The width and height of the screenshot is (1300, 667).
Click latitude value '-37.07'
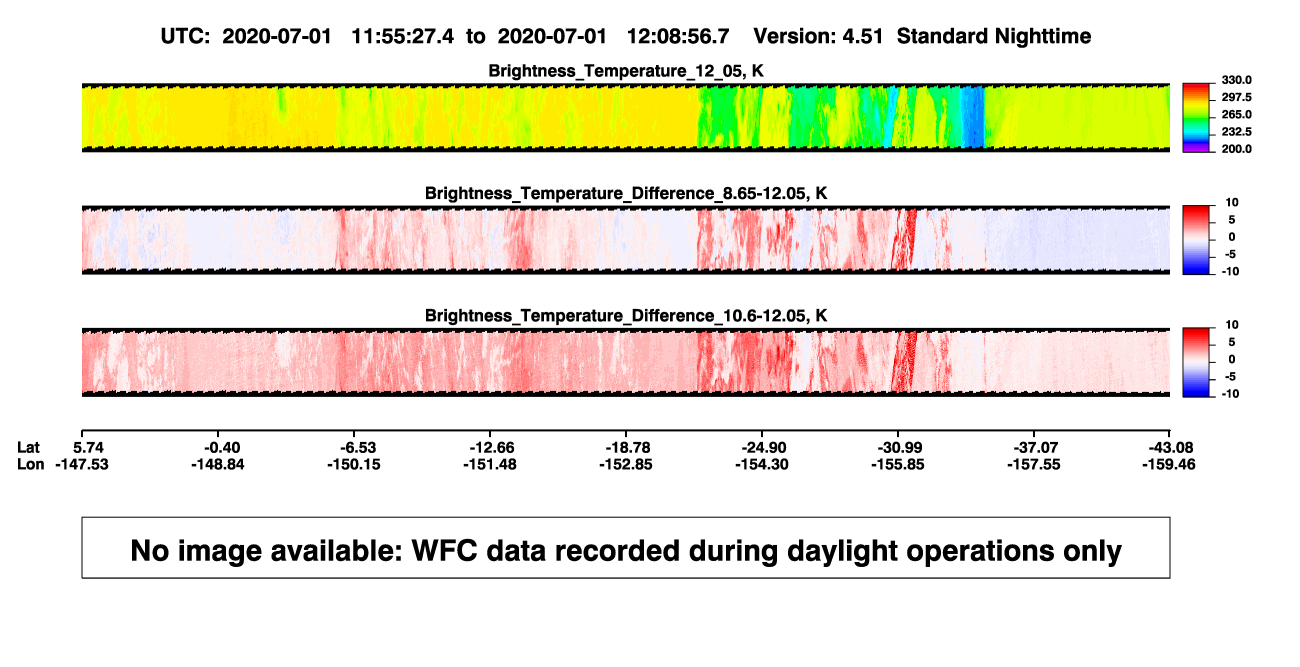click(1034, 447)
